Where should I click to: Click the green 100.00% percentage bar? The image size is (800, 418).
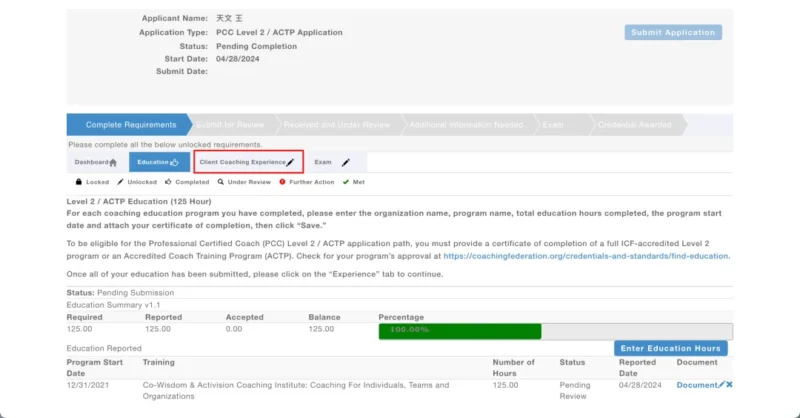point(459,331)
